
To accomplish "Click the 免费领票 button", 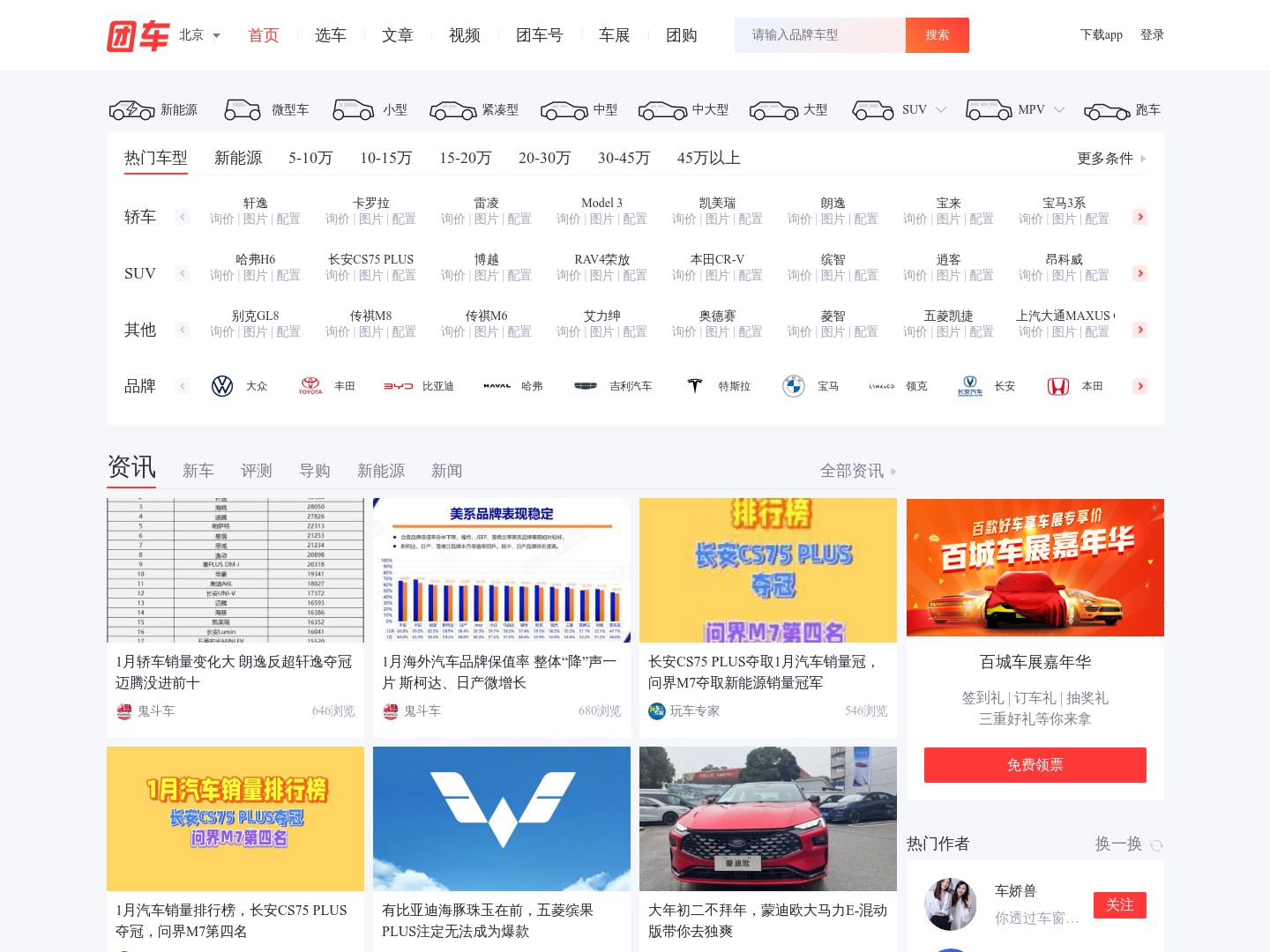I will tap(1035, 765).
